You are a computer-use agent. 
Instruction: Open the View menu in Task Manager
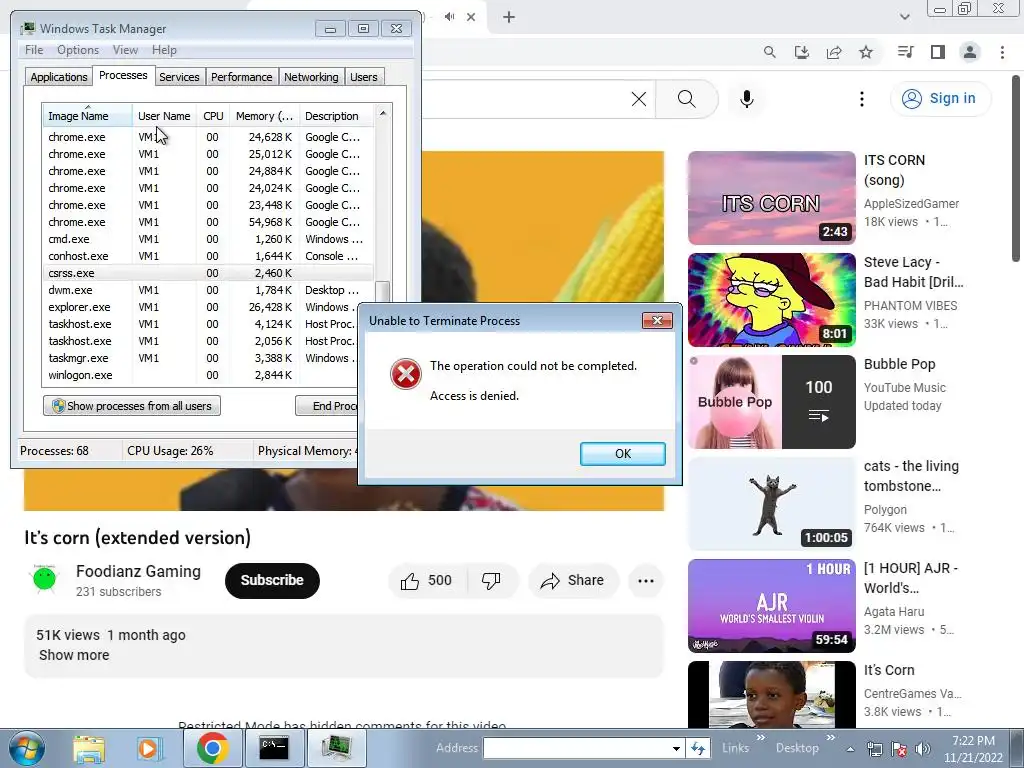pos(125,50)
